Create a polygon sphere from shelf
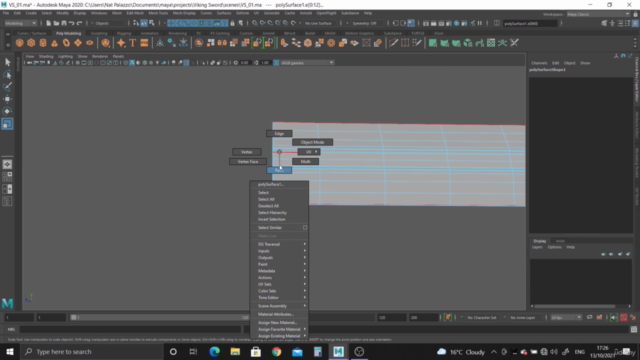The width and height of the screenshot is (640, 360). (19, 43)
